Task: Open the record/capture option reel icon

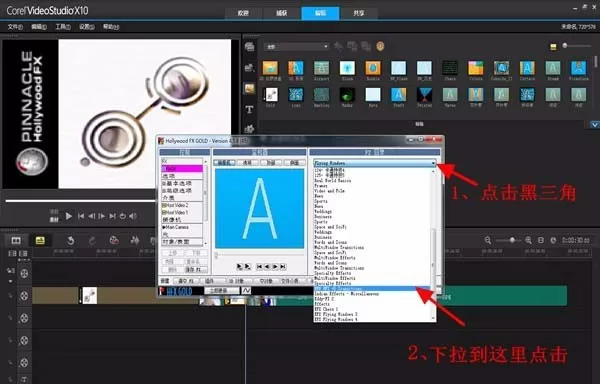Action: (114, 240)
